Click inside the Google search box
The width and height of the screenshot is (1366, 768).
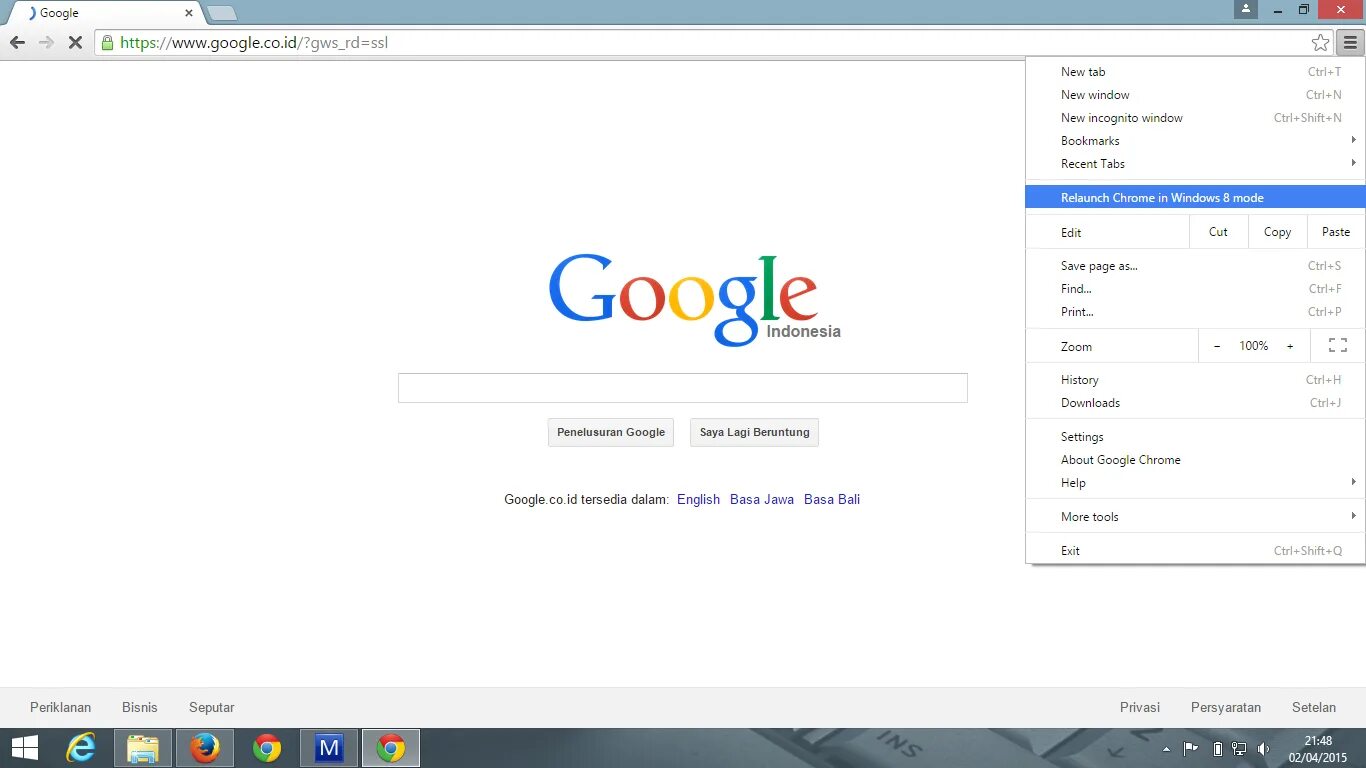click(683, 388)
